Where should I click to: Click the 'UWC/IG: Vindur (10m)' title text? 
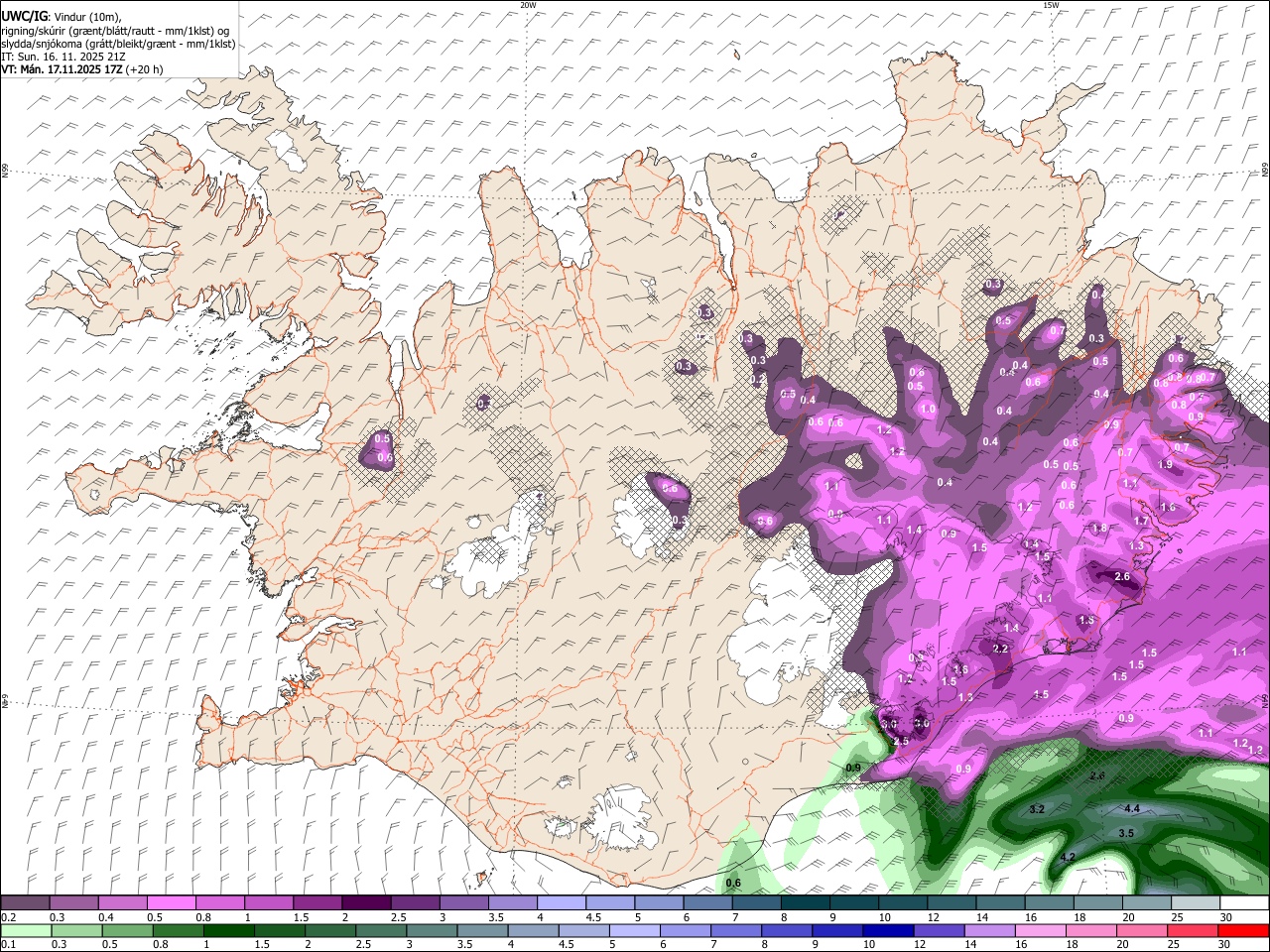tap(62, 17)
